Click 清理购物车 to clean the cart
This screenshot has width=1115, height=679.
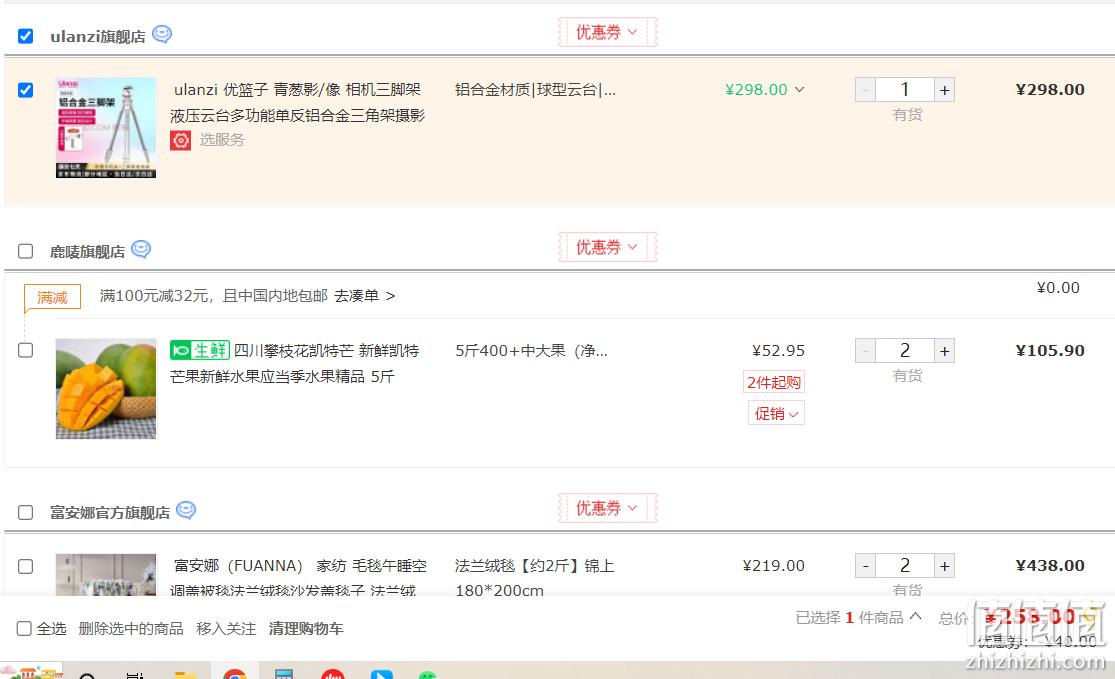click(306, 629)
